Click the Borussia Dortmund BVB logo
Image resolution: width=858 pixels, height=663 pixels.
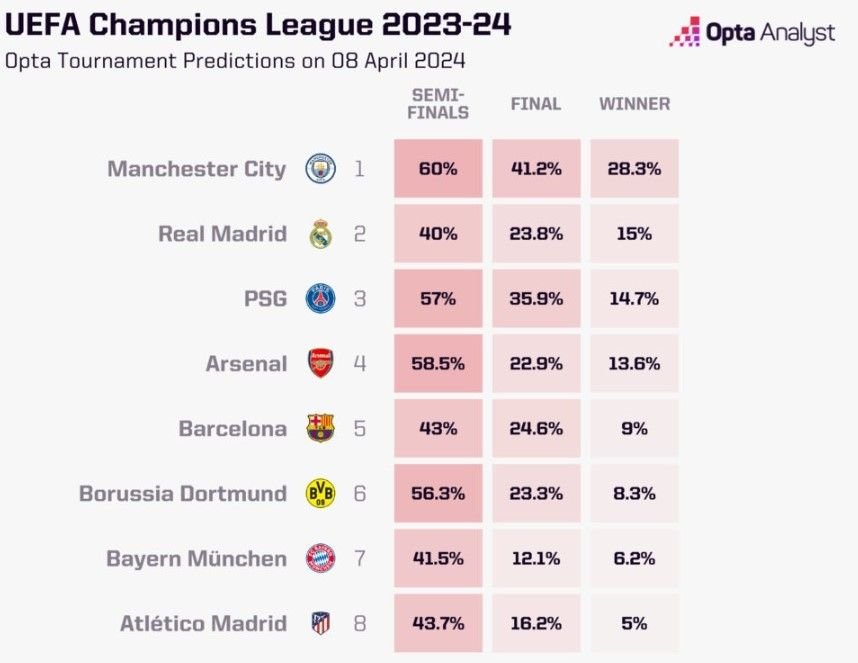(320, 493)
